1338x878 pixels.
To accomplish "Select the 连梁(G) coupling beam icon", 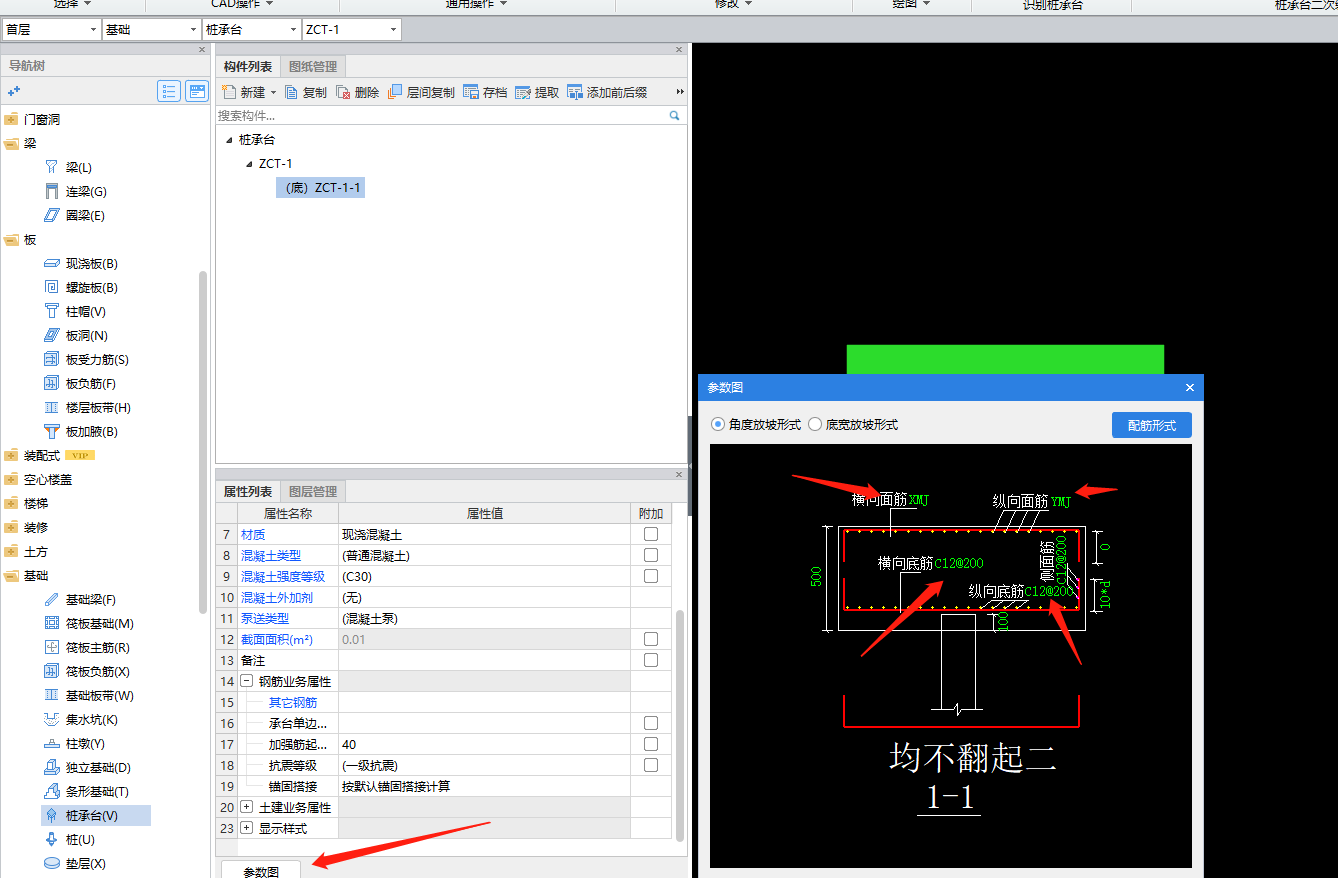I will 52,191.
